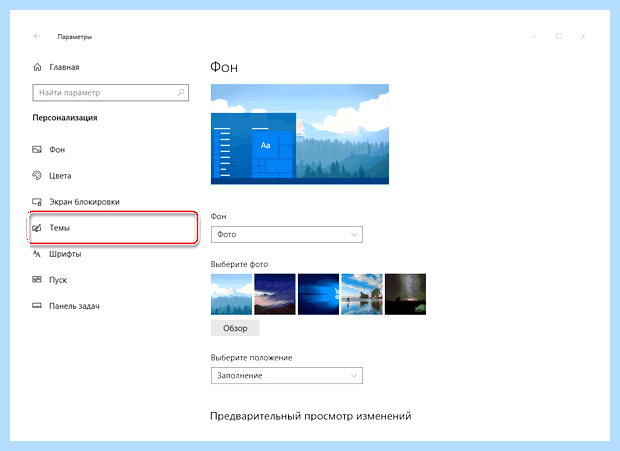Minimize the Параметры window
The width and height of the screenshot is (620, 451).
click(x=533, y=36)
